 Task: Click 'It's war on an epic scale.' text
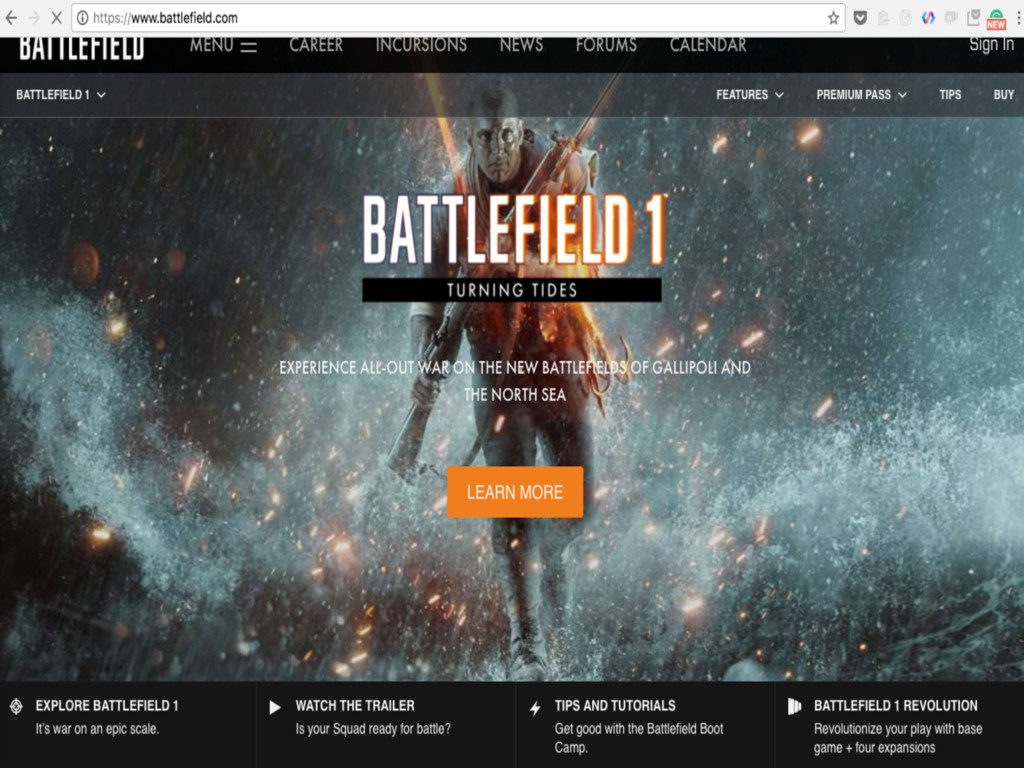point(97,729)
